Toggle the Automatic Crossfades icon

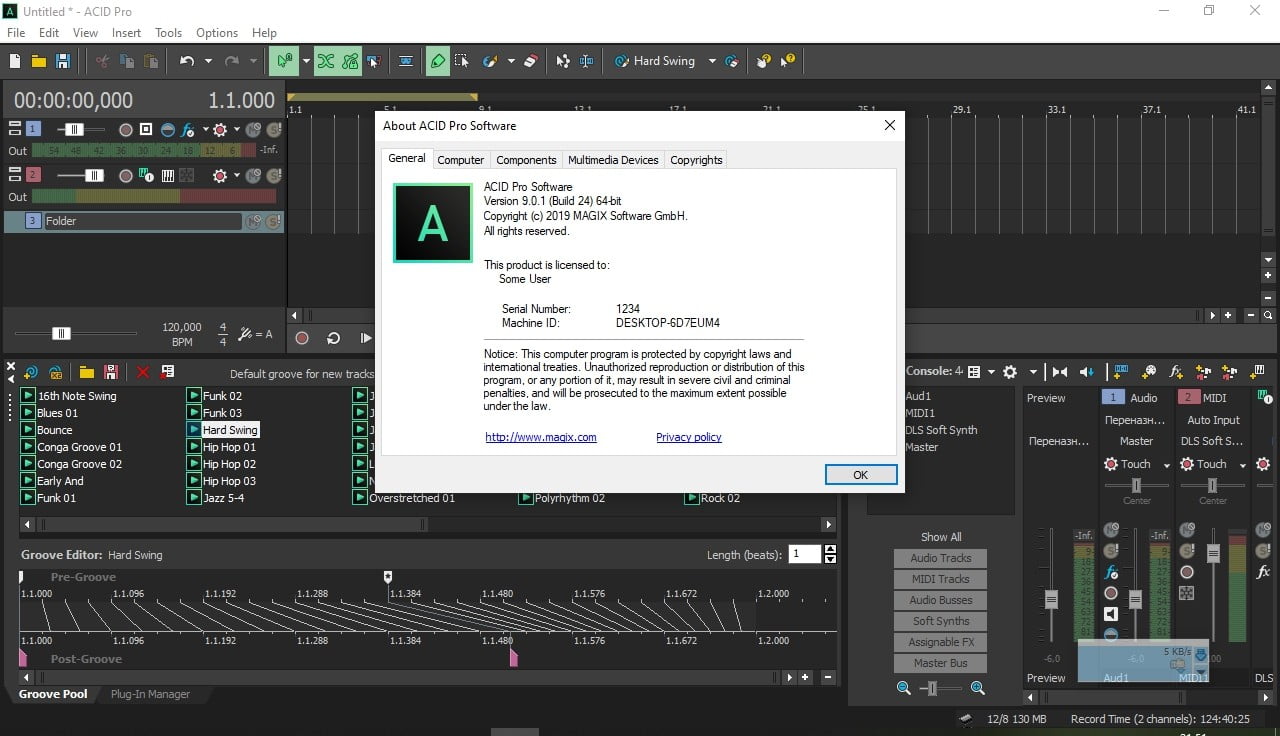pyautogui.click(x=325, y=61)
